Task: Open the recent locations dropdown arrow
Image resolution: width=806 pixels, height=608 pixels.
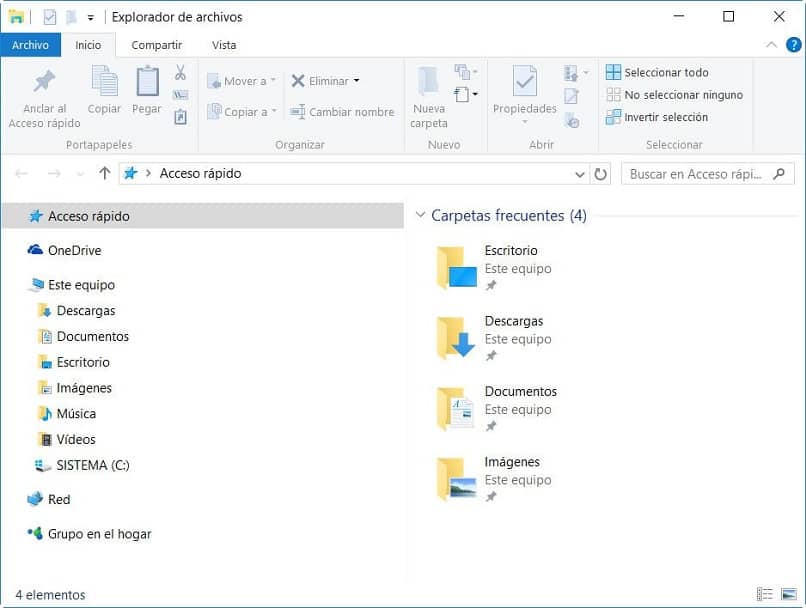Action: [80, 174]
